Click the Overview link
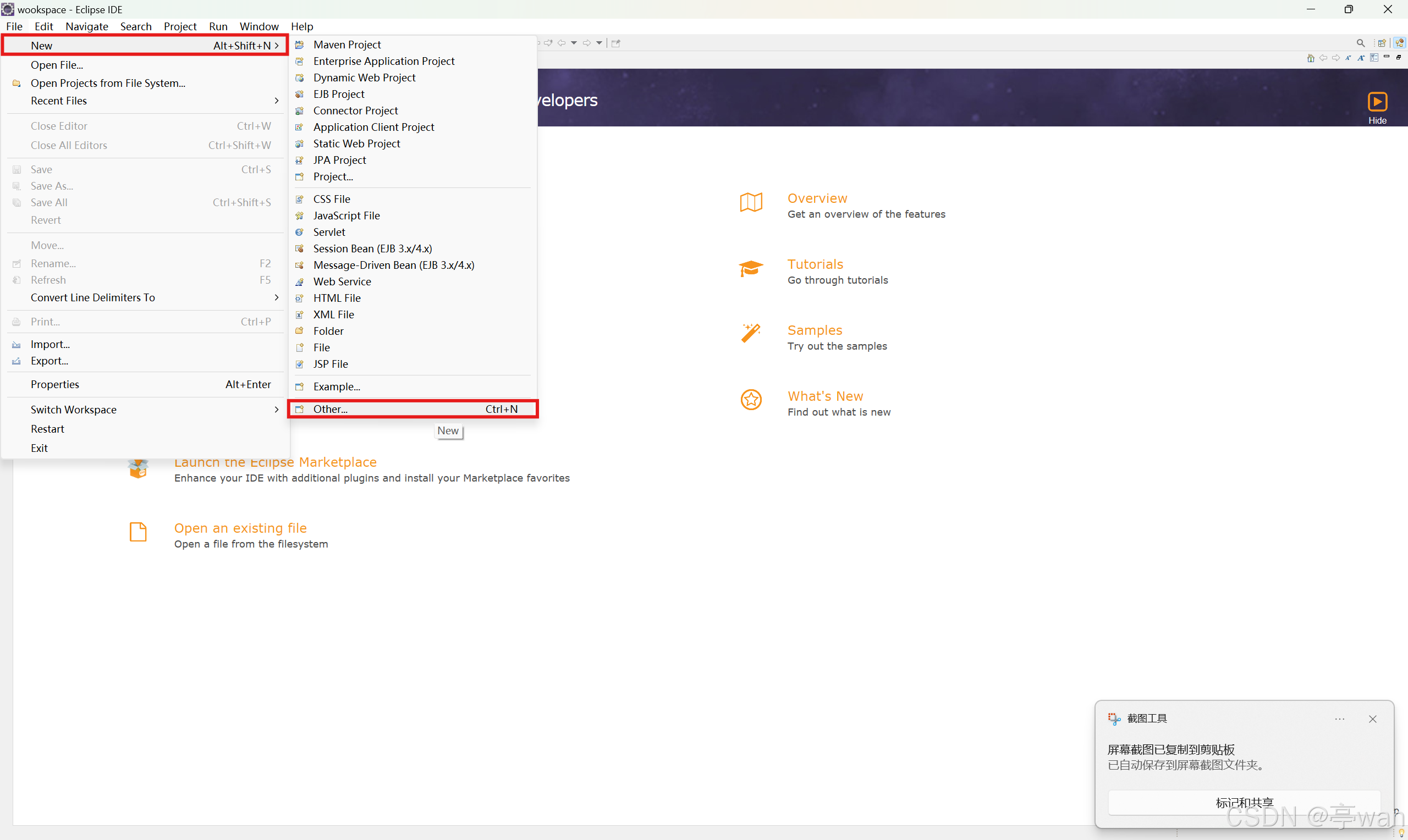 (x=817, y=198)
